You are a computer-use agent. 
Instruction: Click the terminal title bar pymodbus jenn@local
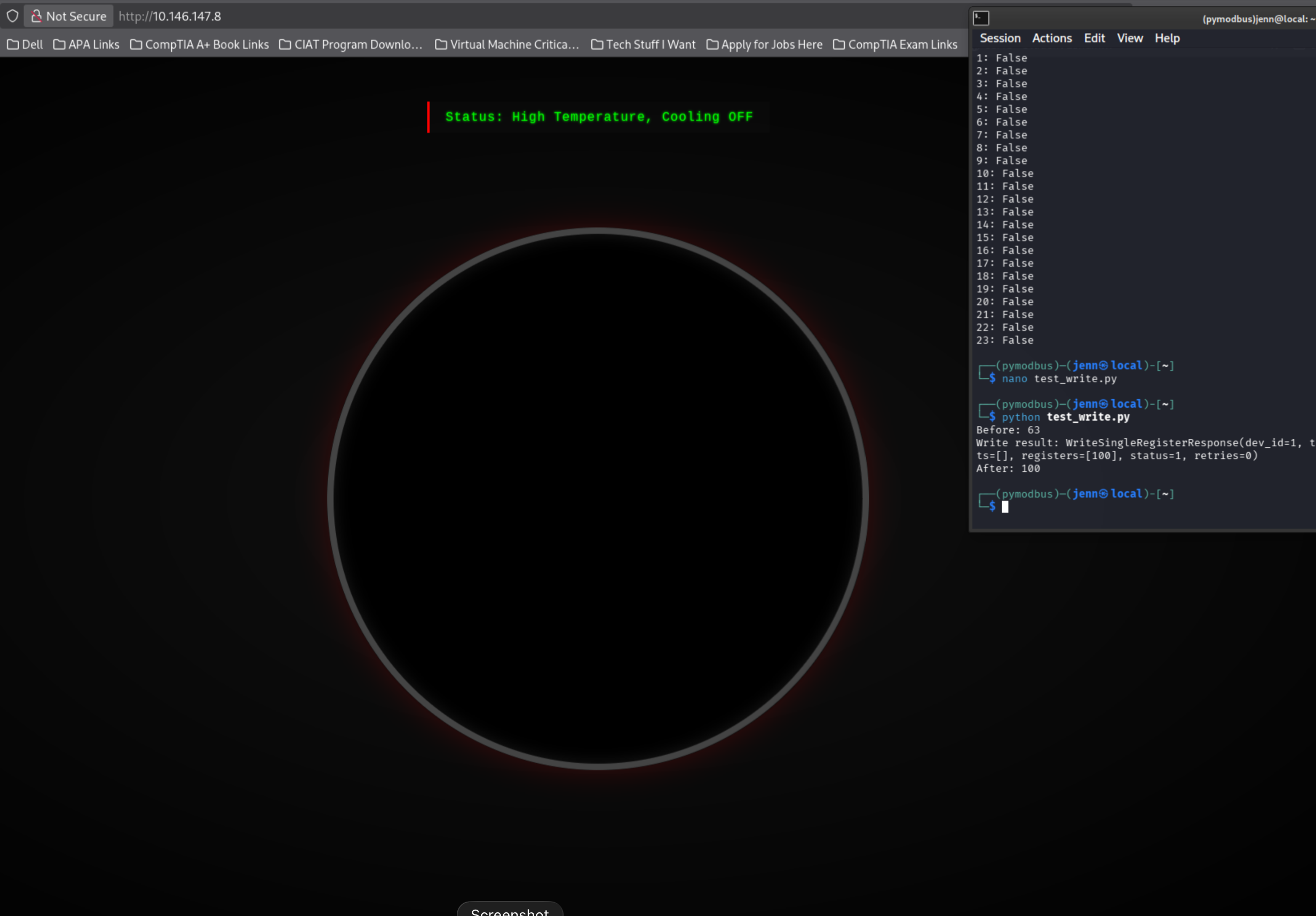[1258, 19]
